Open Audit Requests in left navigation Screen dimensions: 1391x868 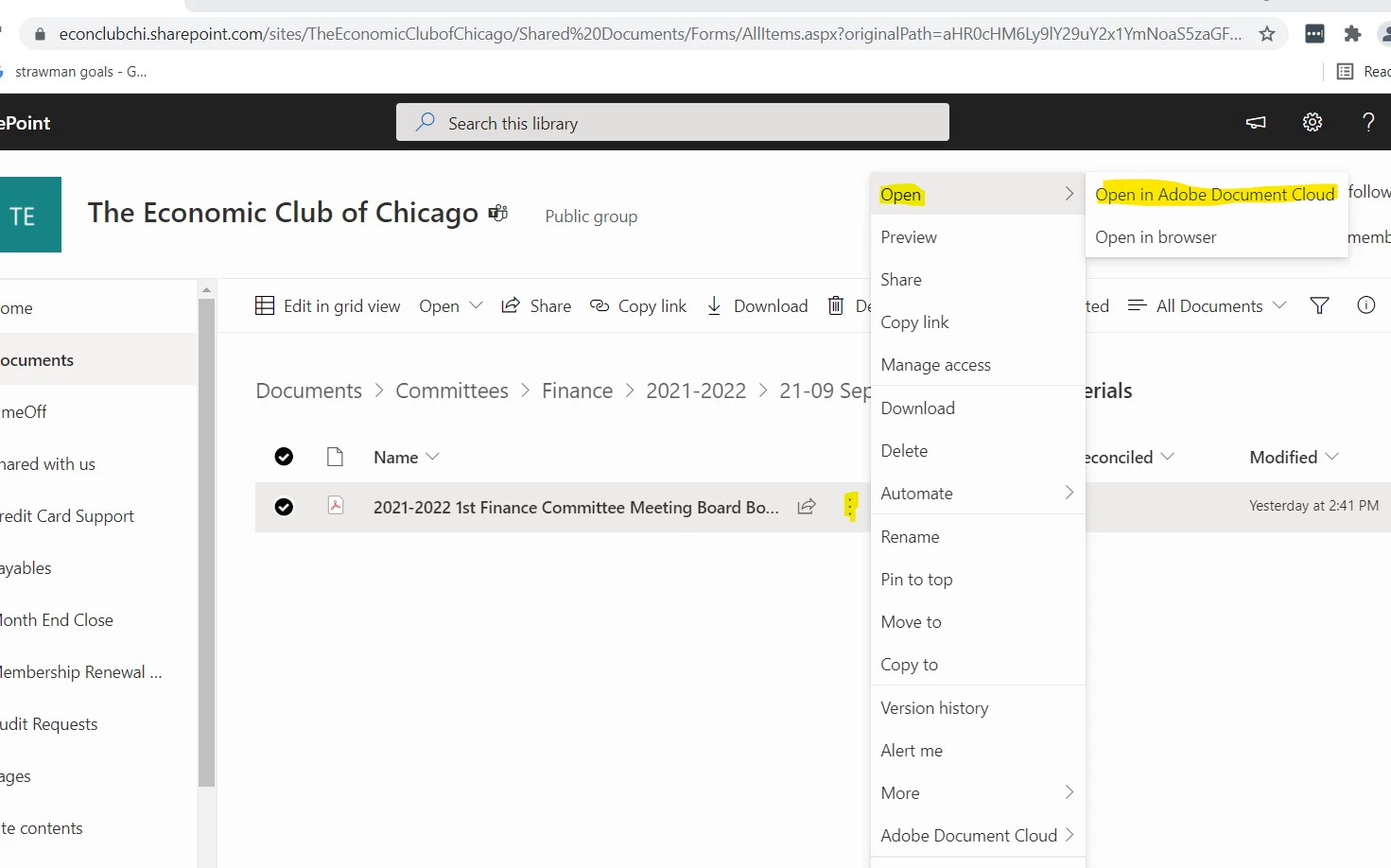click(49, 723)
